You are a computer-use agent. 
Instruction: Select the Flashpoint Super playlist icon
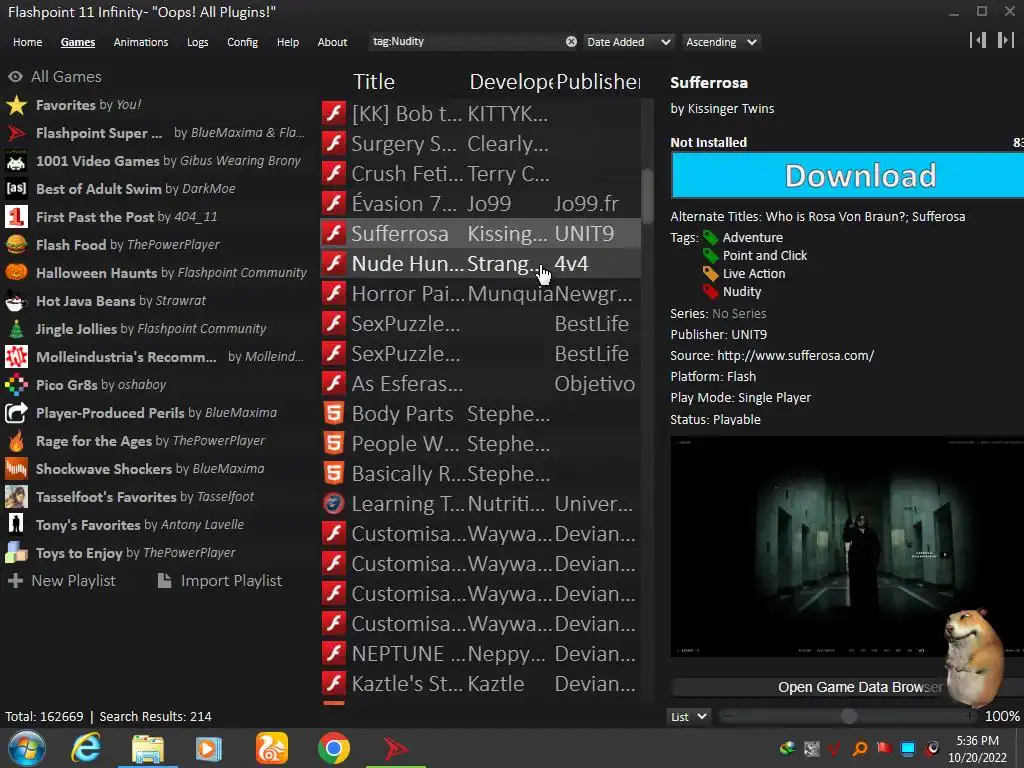pyautogui.click(x=16, y=133)
